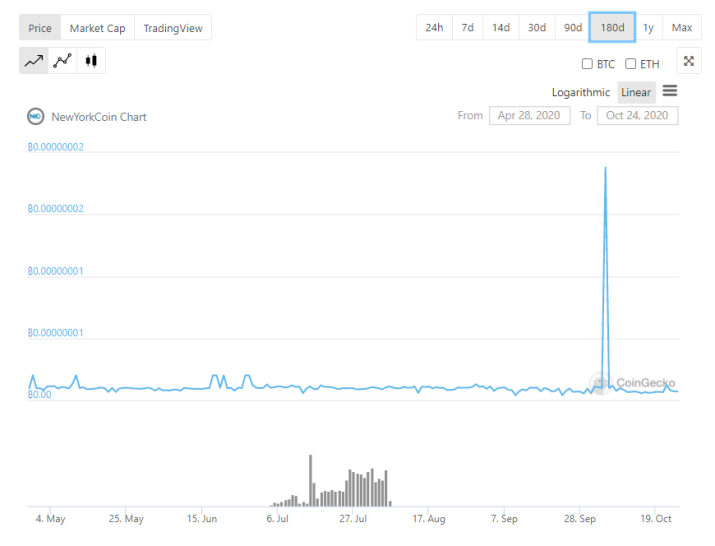The image size is (715, 546).
Task: Click the 7. Sep axis label
Action: [504, 519]
